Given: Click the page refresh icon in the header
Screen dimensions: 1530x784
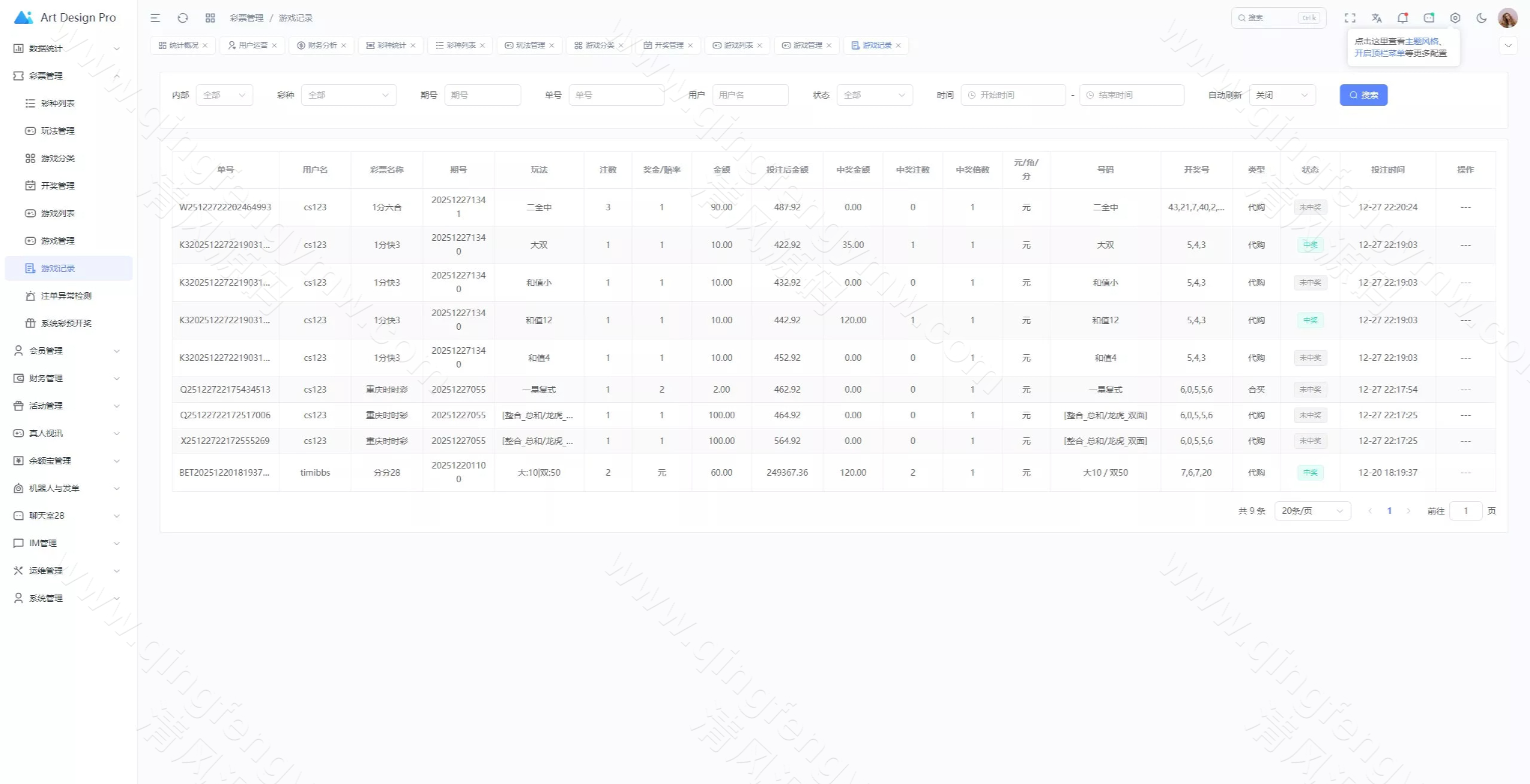Looking at the screenshot, I should click(183, 18).
